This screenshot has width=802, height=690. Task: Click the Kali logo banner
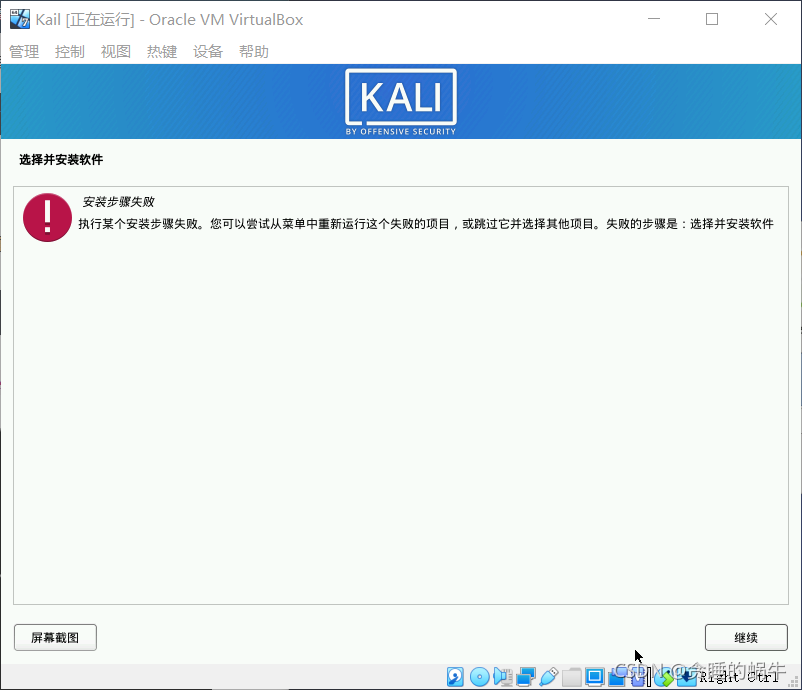click(400, 102)
